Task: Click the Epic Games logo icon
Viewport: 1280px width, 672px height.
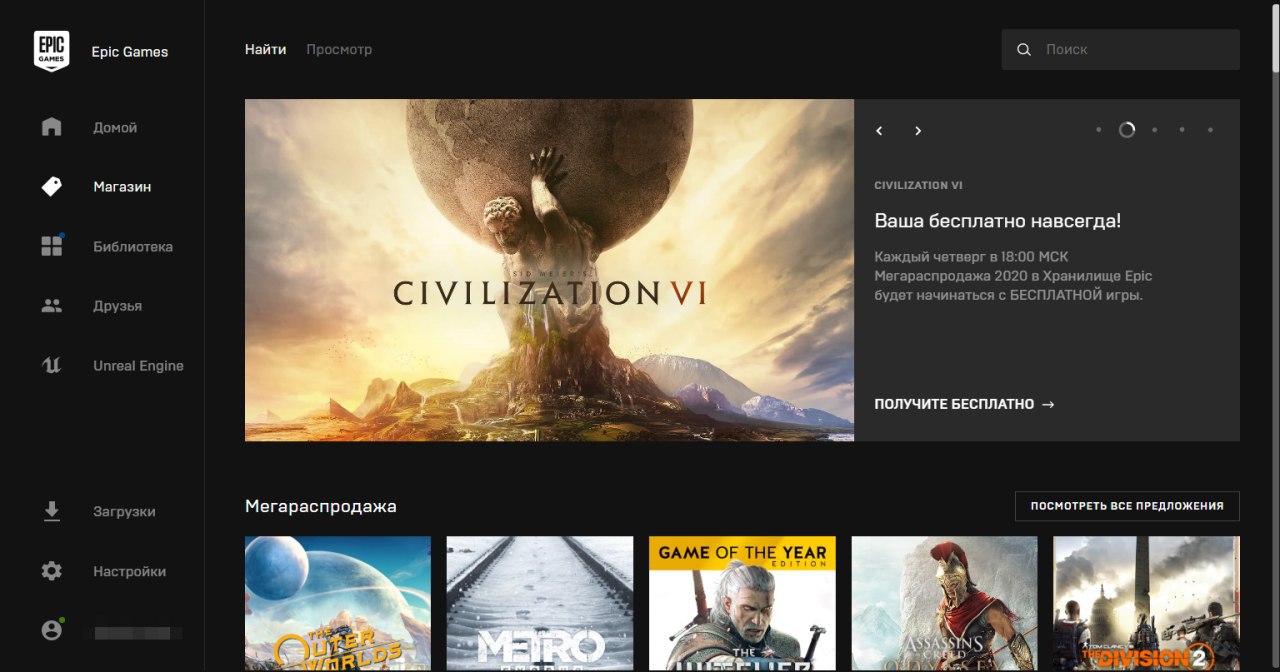Action: [52, 51]
